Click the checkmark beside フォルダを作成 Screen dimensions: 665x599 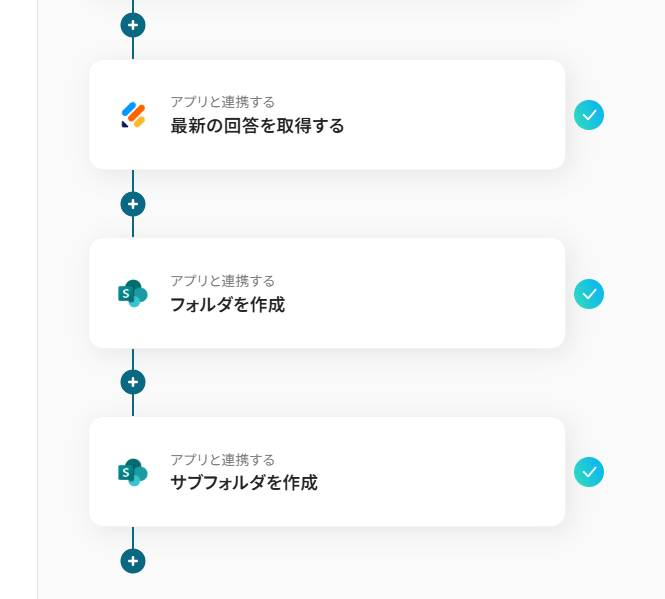click(x=589, y=294)
